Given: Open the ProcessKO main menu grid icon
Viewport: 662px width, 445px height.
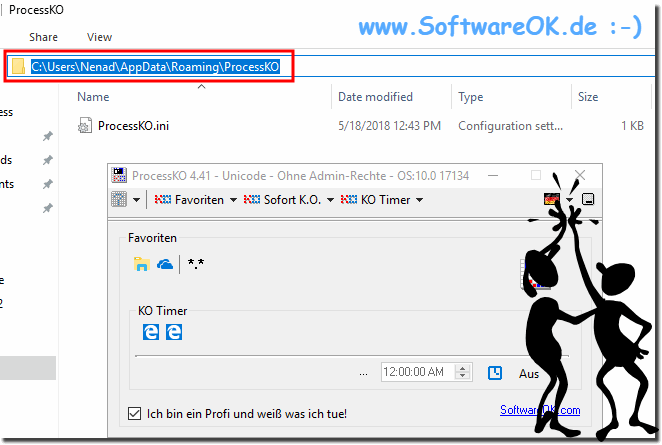Looking at the screenshot, I should point(119,199).
